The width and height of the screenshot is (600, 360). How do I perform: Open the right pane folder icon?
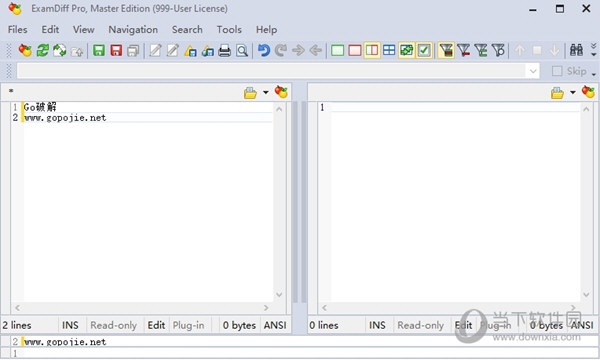[558, 93]
